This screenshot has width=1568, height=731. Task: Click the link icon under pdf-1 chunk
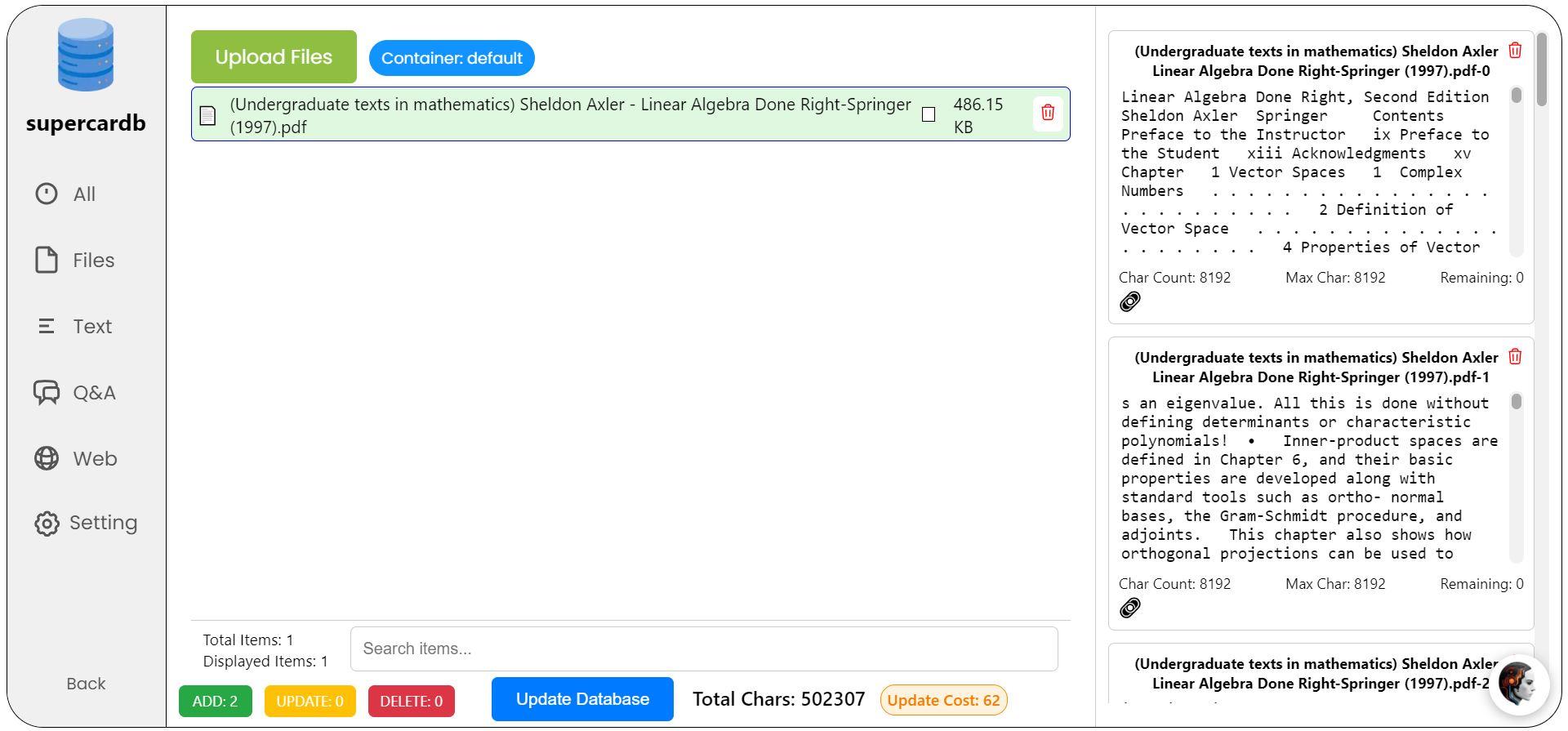tap(1130, 608)
